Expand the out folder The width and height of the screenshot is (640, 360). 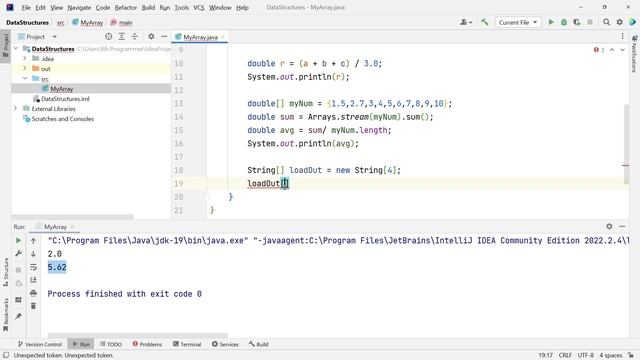tap(25, 69)
